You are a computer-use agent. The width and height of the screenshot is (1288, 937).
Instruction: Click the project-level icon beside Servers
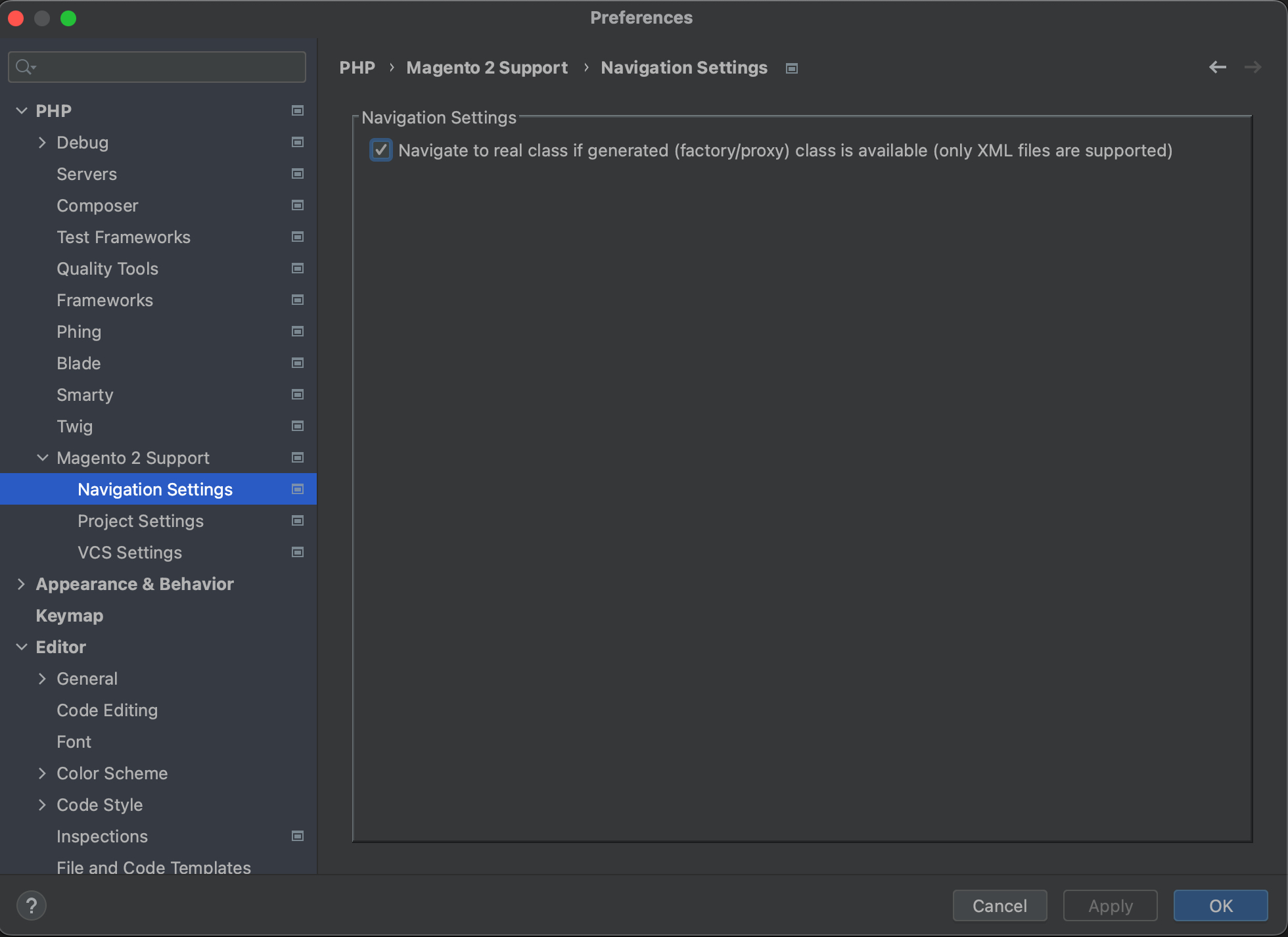298,173
